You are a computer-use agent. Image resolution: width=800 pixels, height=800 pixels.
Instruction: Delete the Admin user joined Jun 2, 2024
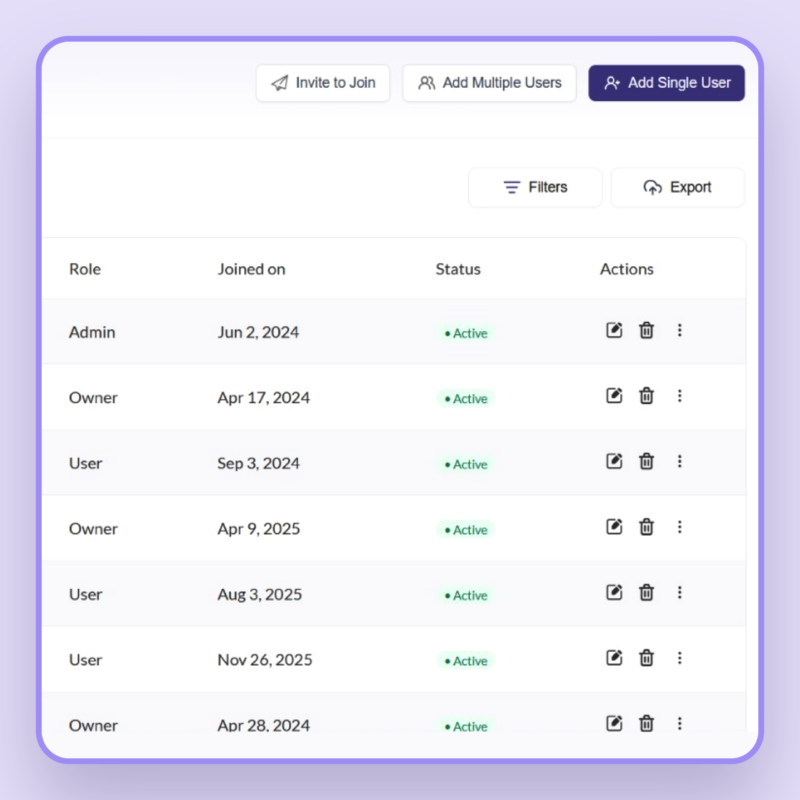[646, 330]
